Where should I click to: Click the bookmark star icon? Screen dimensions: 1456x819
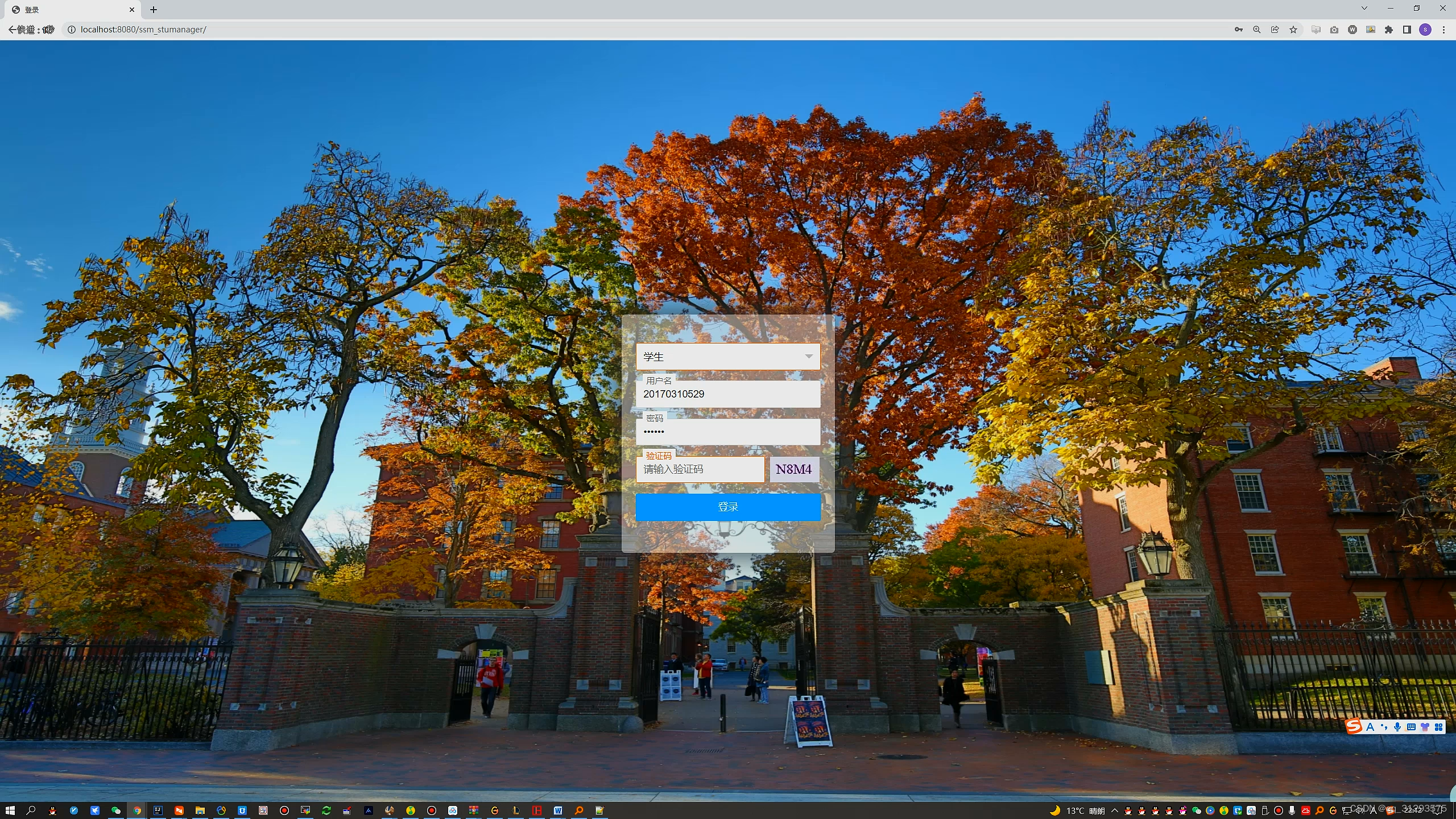1293,30
